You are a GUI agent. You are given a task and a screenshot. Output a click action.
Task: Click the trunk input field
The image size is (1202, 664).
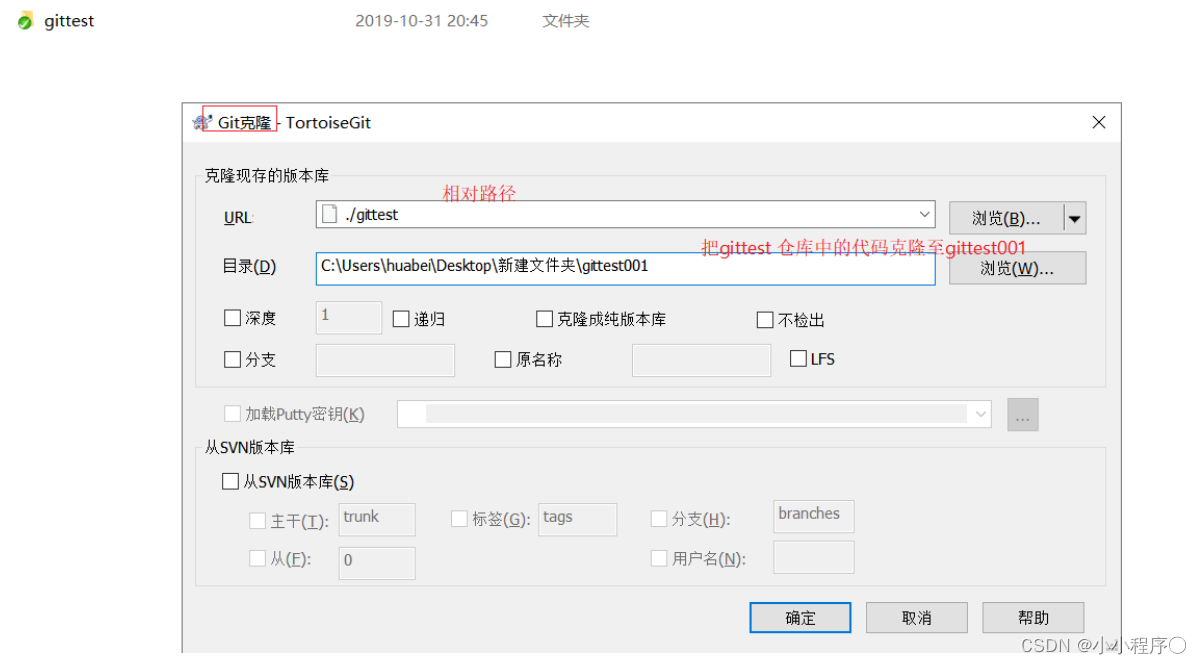(x=377, y=519)
